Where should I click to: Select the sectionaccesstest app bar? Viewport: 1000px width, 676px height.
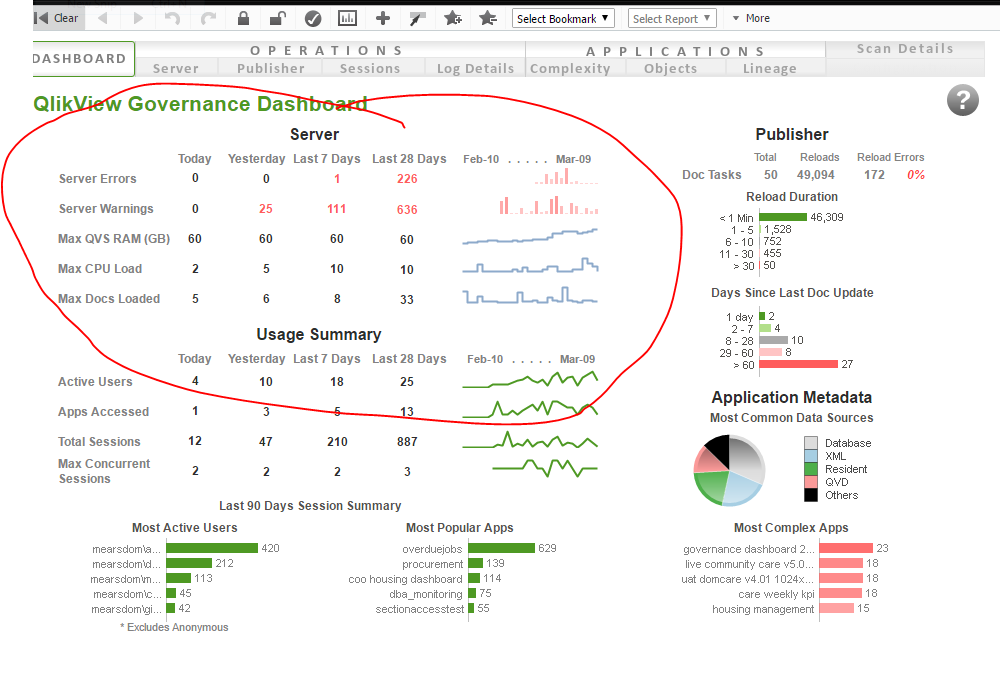pos(471,608)
